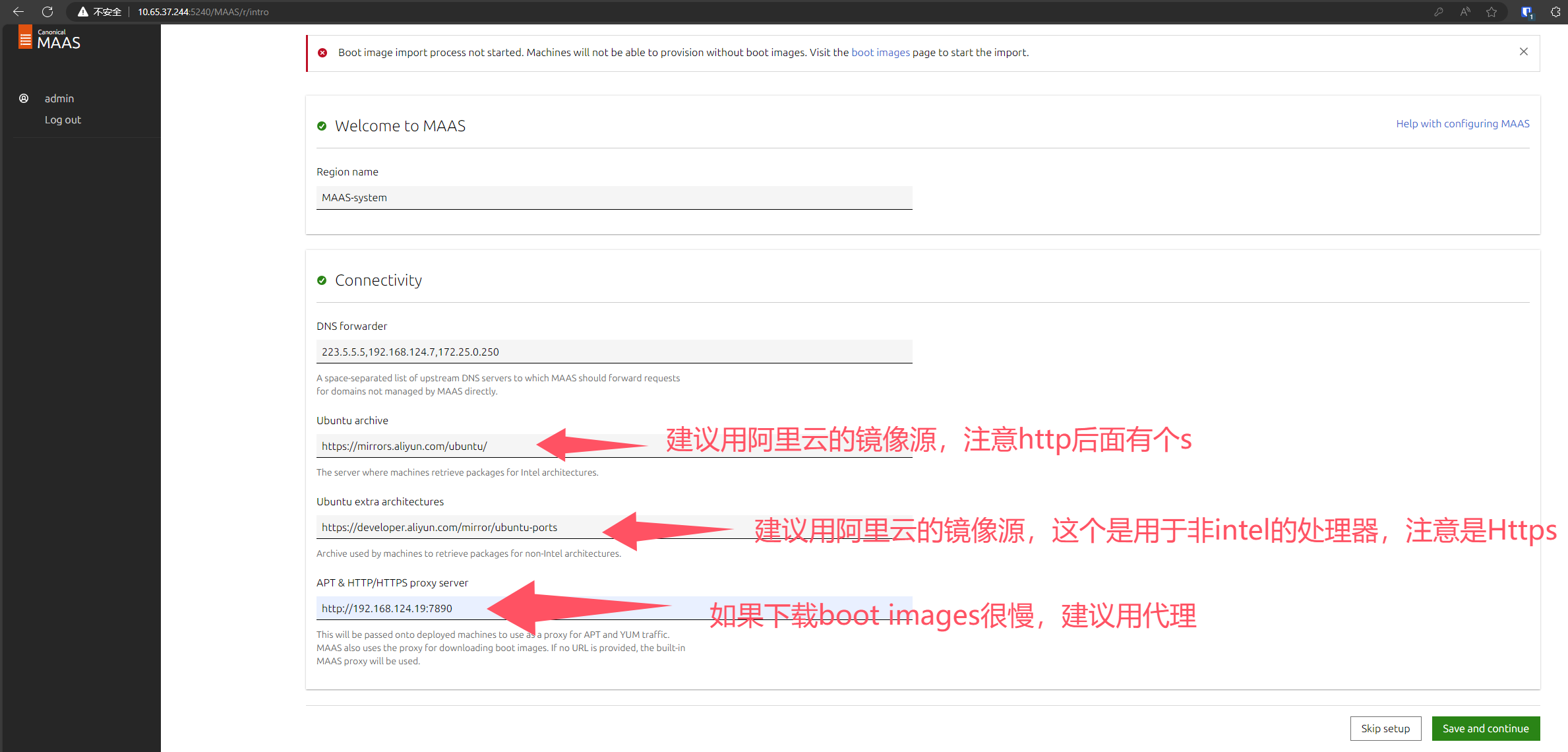Click the browser back navigation arrow

[17, 11]
